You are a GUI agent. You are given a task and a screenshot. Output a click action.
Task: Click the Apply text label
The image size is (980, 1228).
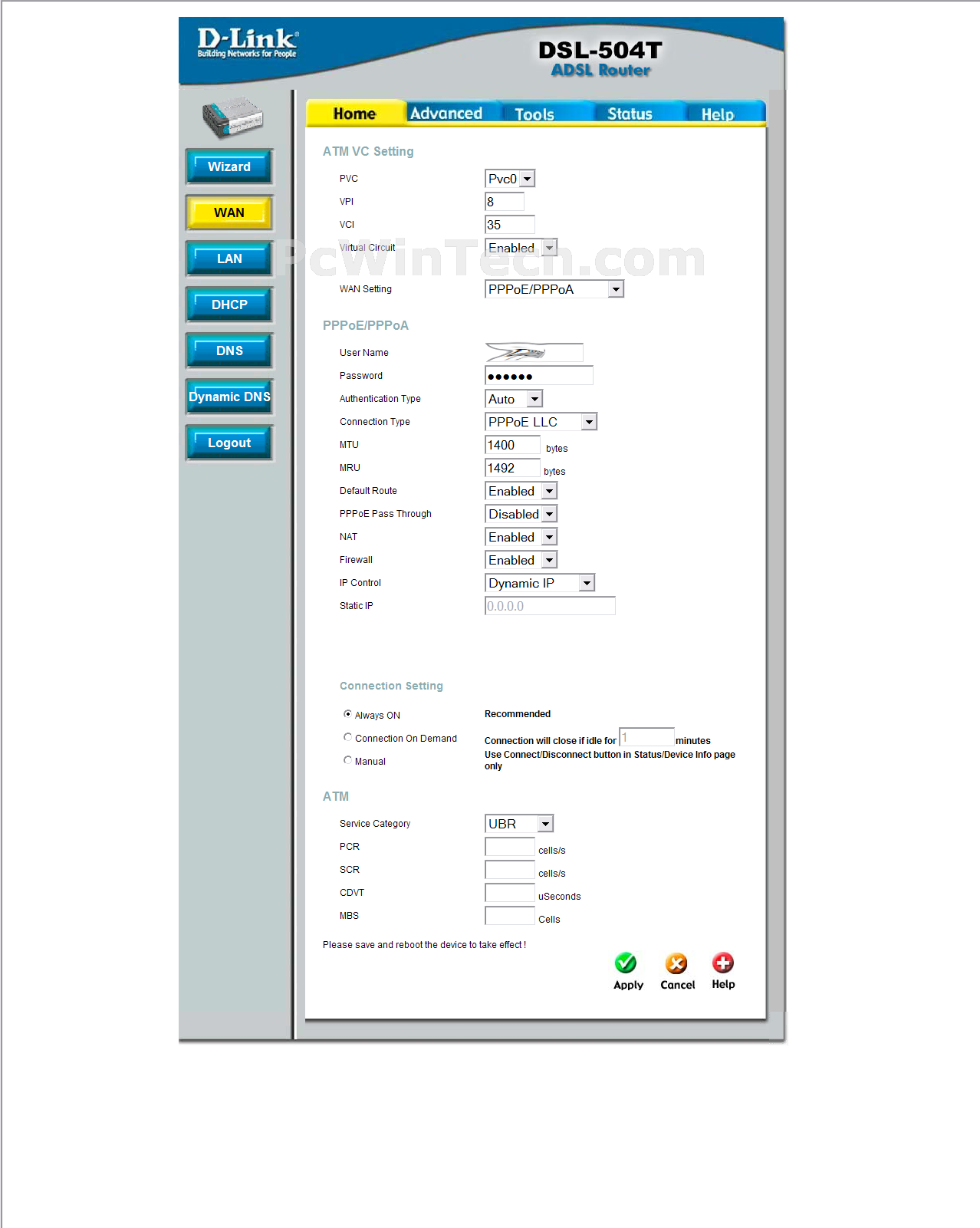pyautogui.click(x=628, y=986)
